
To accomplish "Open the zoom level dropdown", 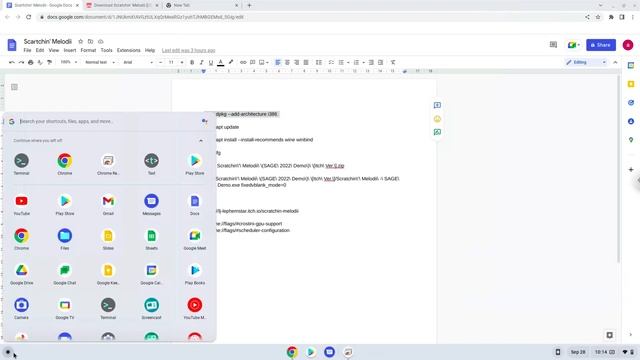I will pyautogui.click(x=69, y=62).
